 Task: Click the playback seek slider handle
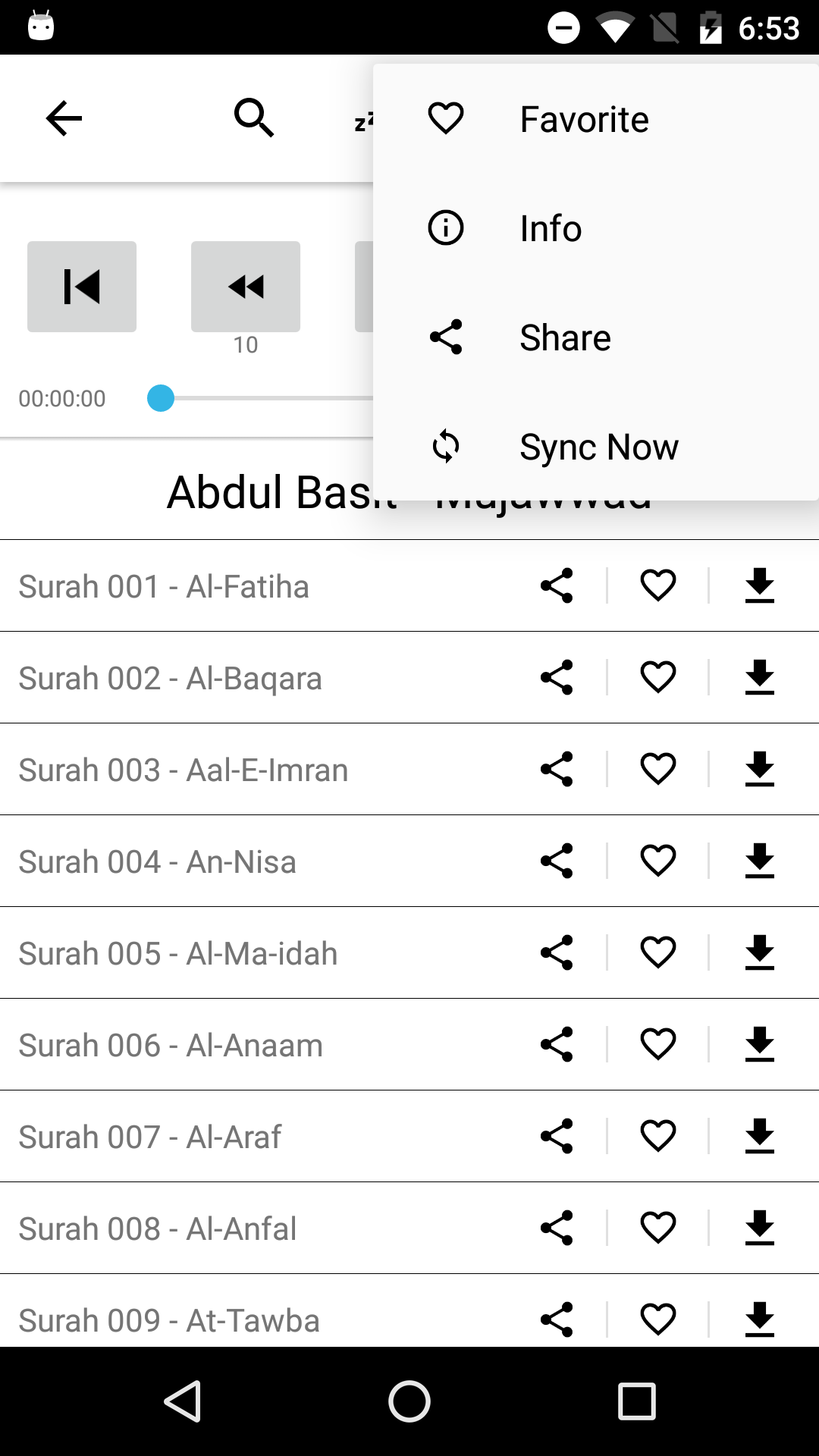coord(161,398)
